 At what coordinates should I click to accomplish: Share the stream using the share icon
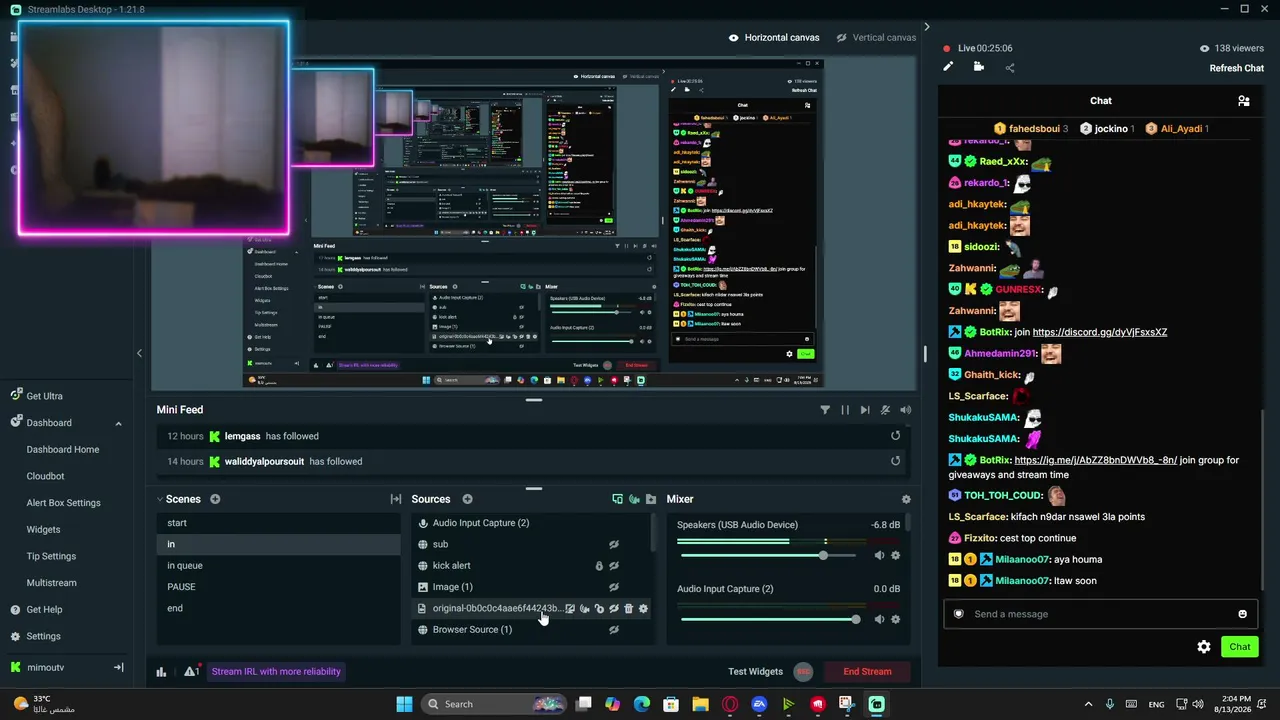pos(1010,67)
